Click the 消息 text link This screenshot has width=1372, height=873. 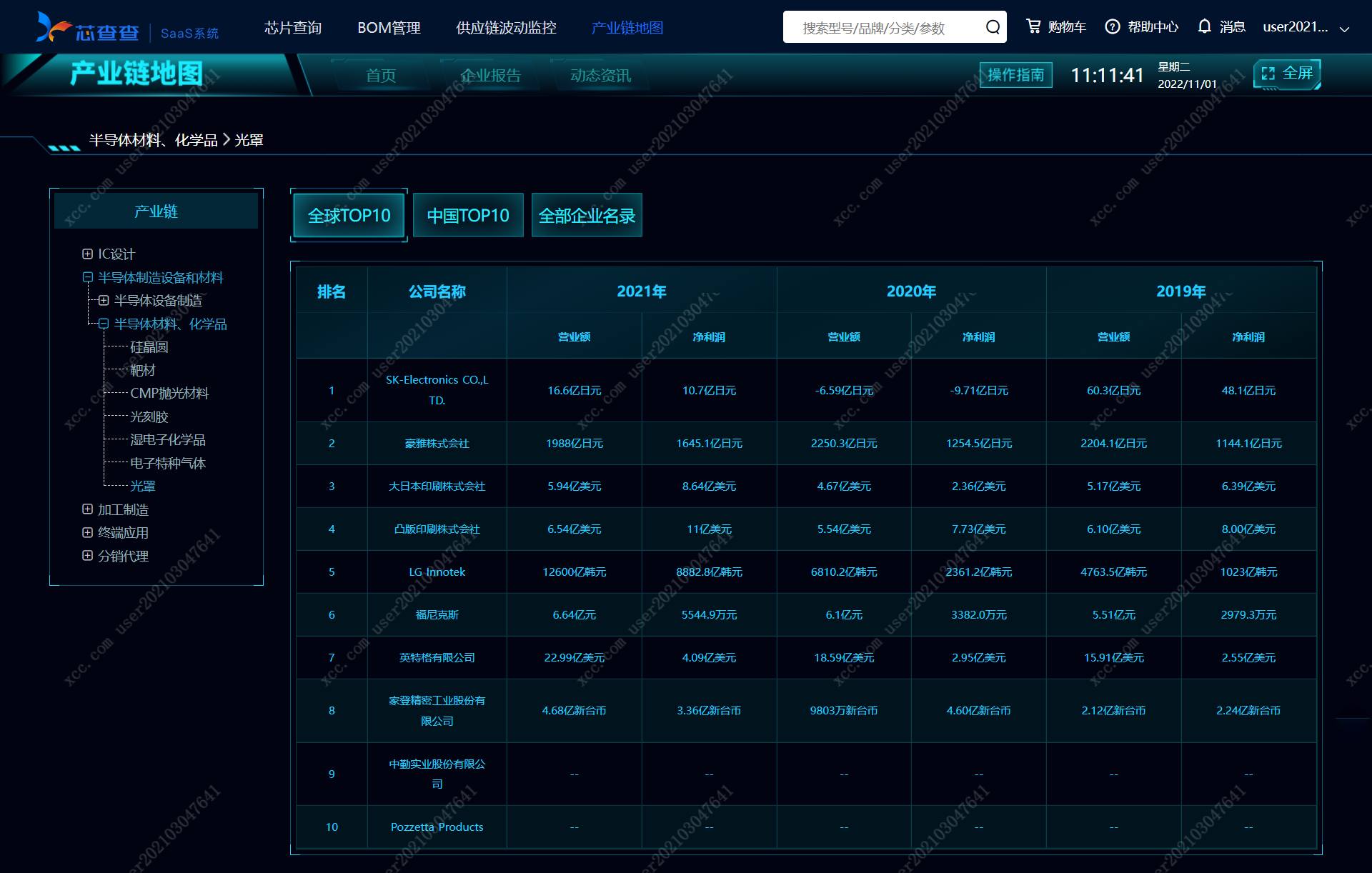1233,27
